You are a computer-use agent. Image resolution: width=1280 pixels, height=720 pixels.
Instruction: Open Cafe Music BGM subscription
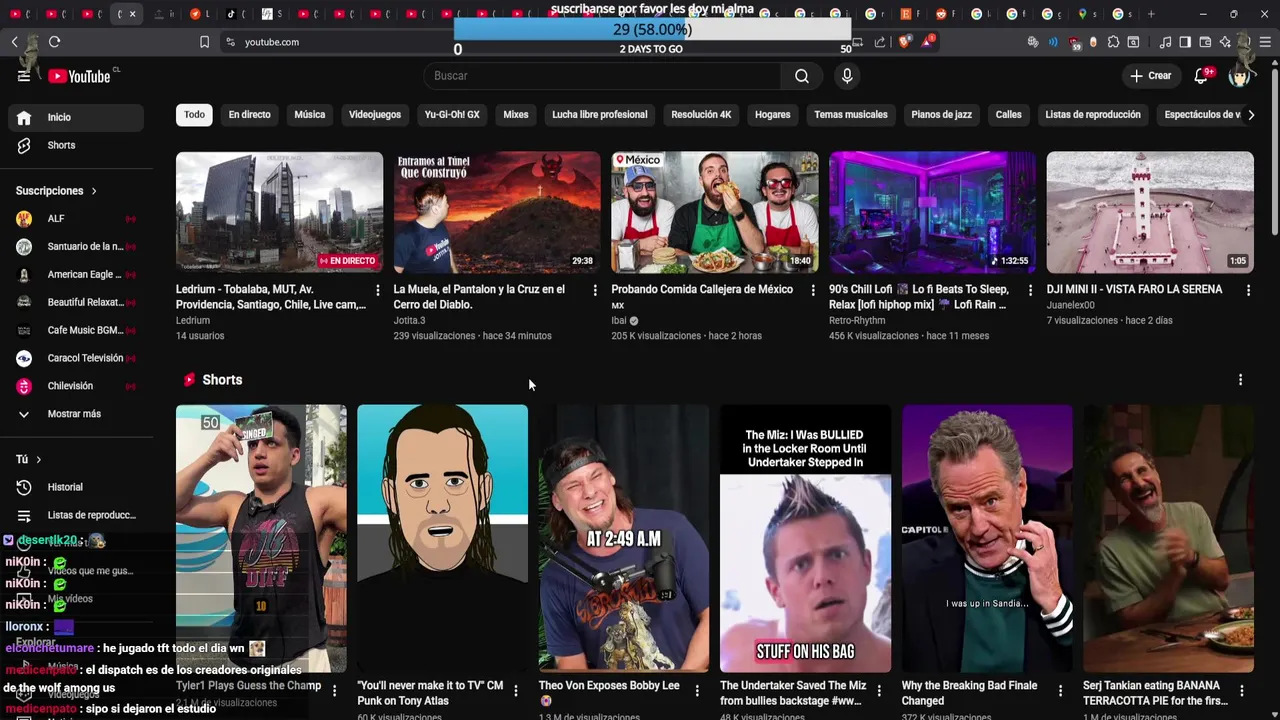pyautogui.click(x=75, y=330)
